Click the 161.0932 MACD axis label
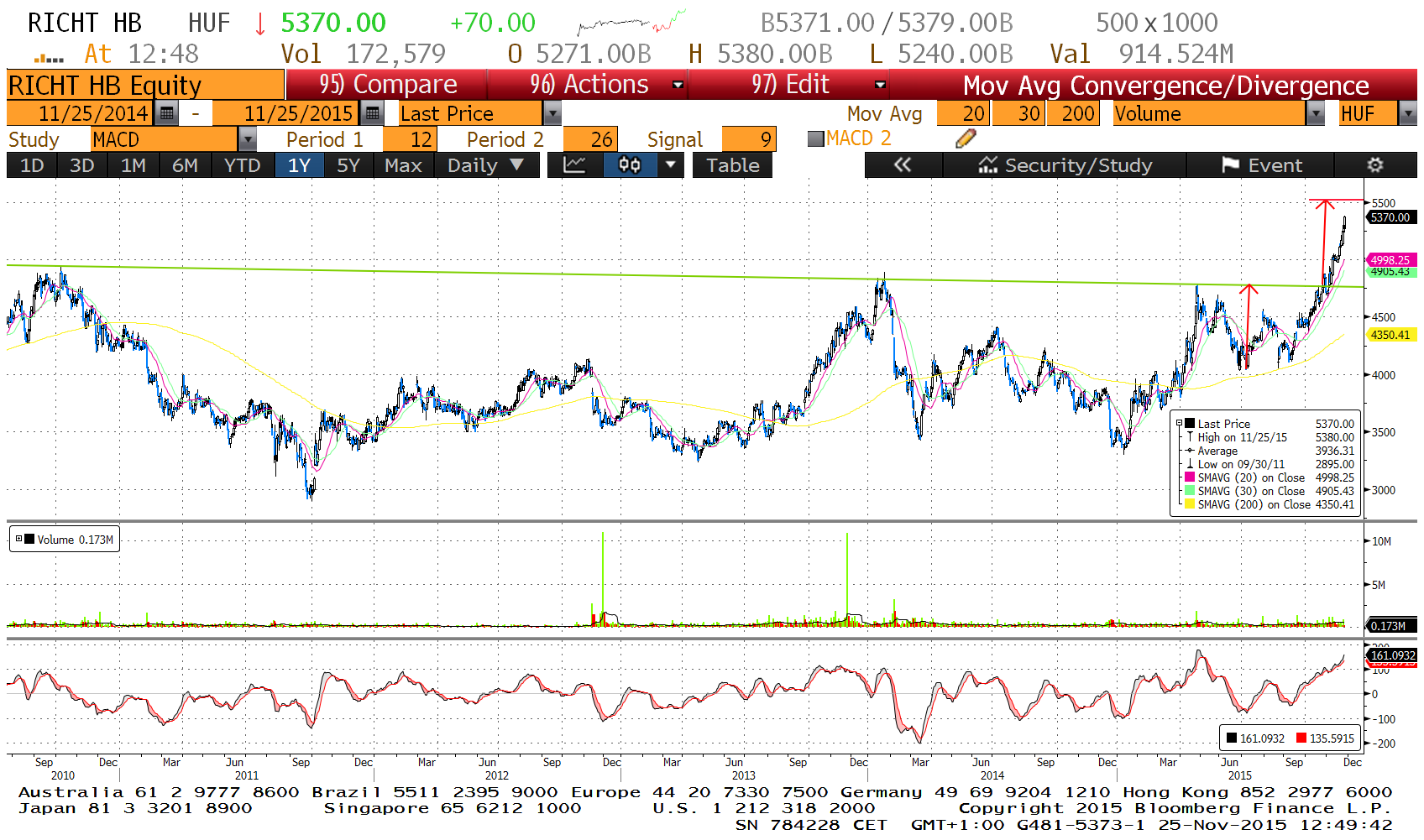Image resolution: width=1424 pixels, height=840 pixels. click(x=1391, y=655)
